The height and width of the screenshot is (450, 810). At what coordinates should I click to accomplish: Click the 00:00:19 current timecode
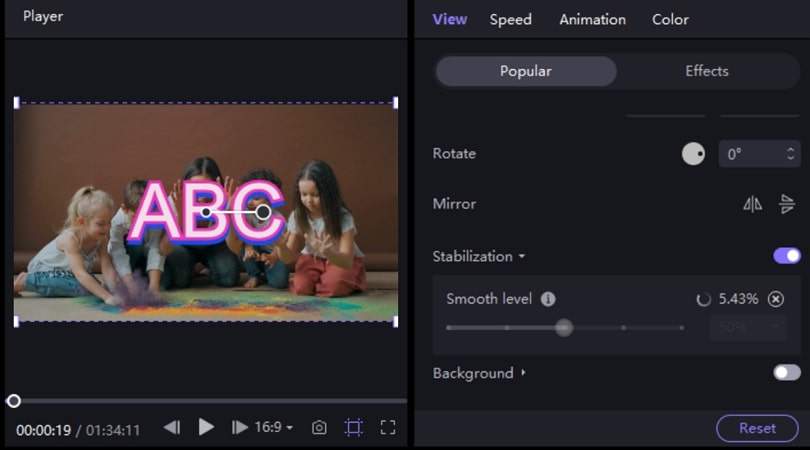[43, 430]
